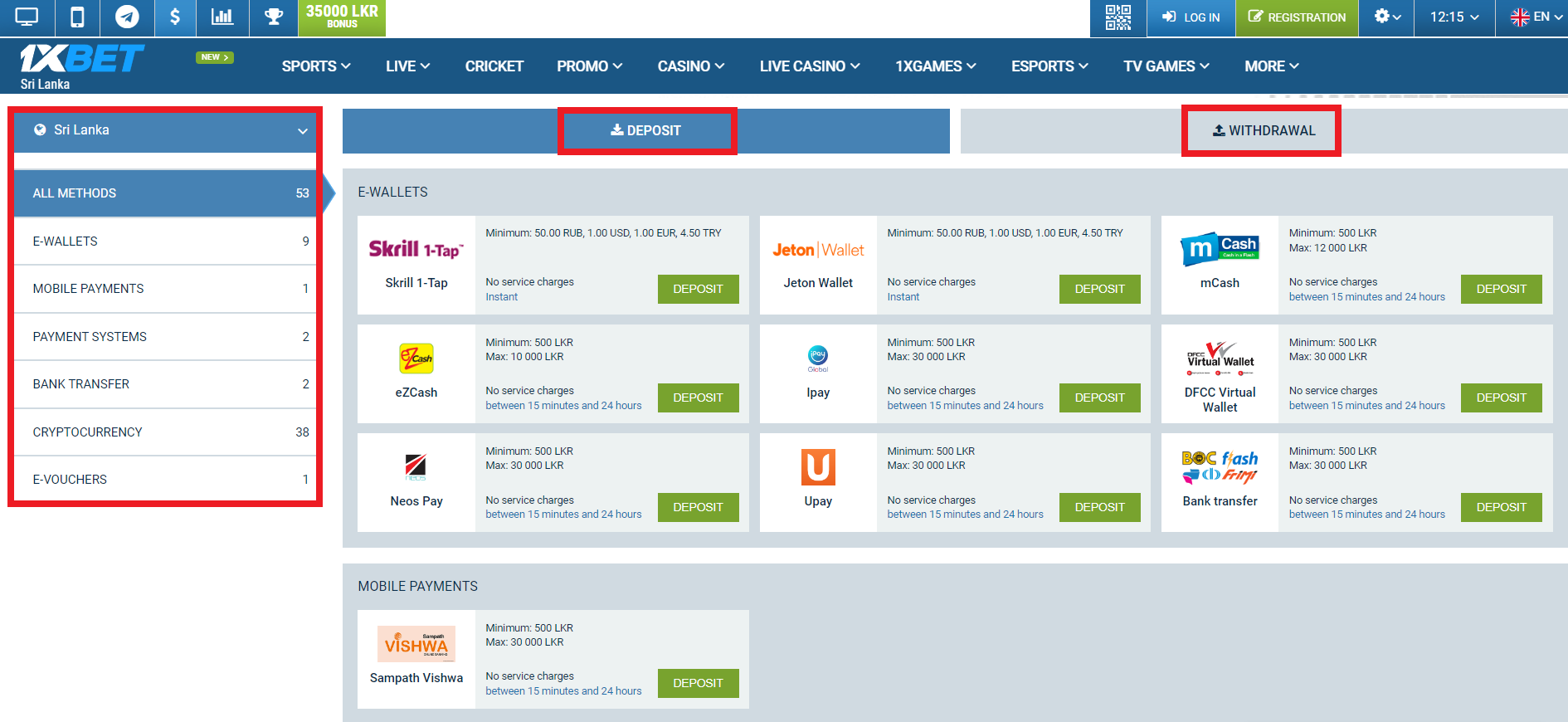Select ALL METHODS in sidebar
1568x722 pixels.
[x=166, y=193]
